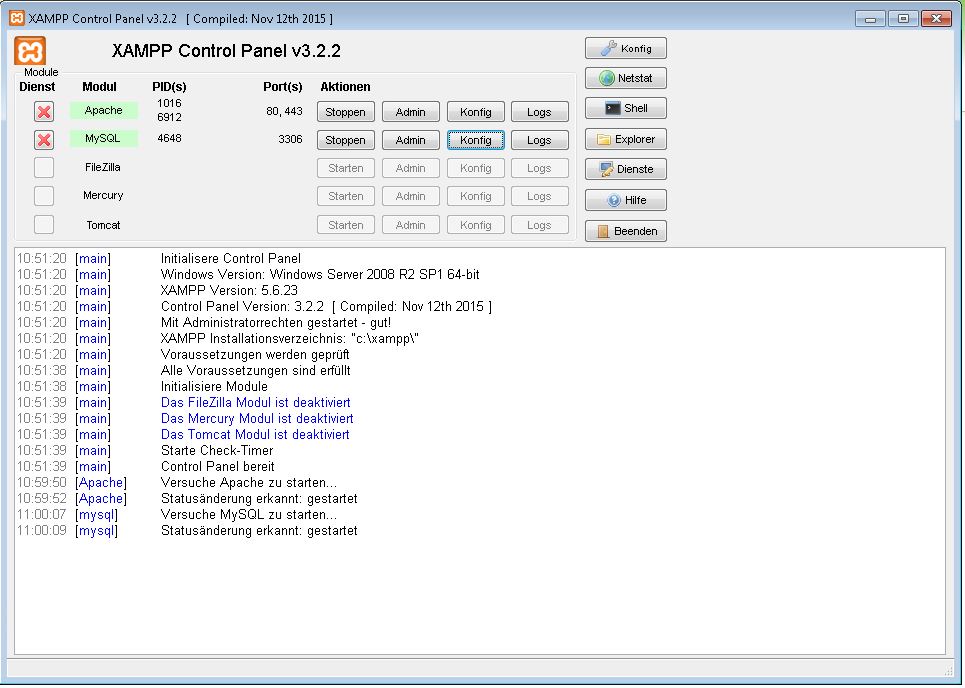965x688 pixels.
Task: Select the Mercury module label
Action: 103,195
